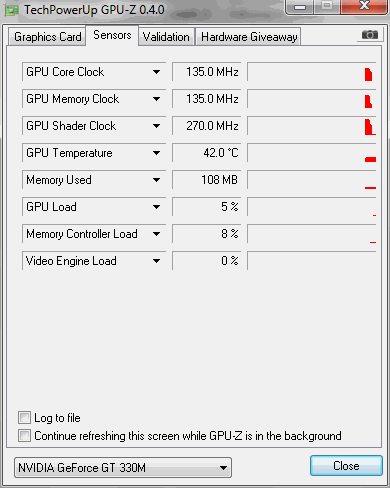Expand the GPU Load dropdown arrow
390x488 pixels.
click(x=156, y=207)
